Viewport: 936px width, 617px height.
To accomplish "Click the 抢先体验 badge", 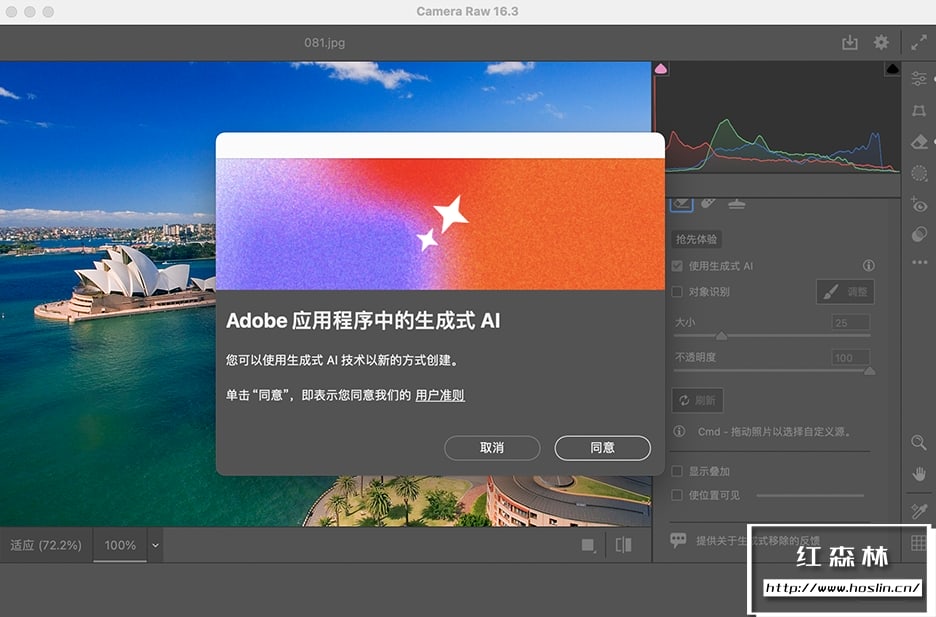I will tap(697, 239).
